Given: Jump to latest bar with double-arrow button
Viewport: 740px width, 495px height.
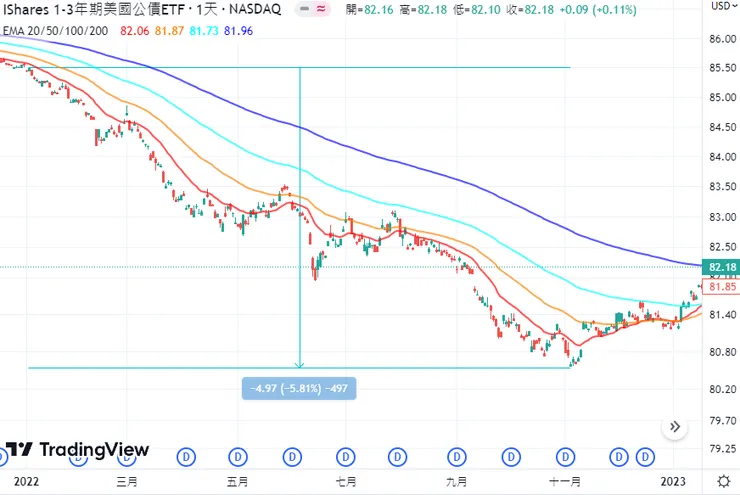Looking at the screenshot, I should [675, 427].
